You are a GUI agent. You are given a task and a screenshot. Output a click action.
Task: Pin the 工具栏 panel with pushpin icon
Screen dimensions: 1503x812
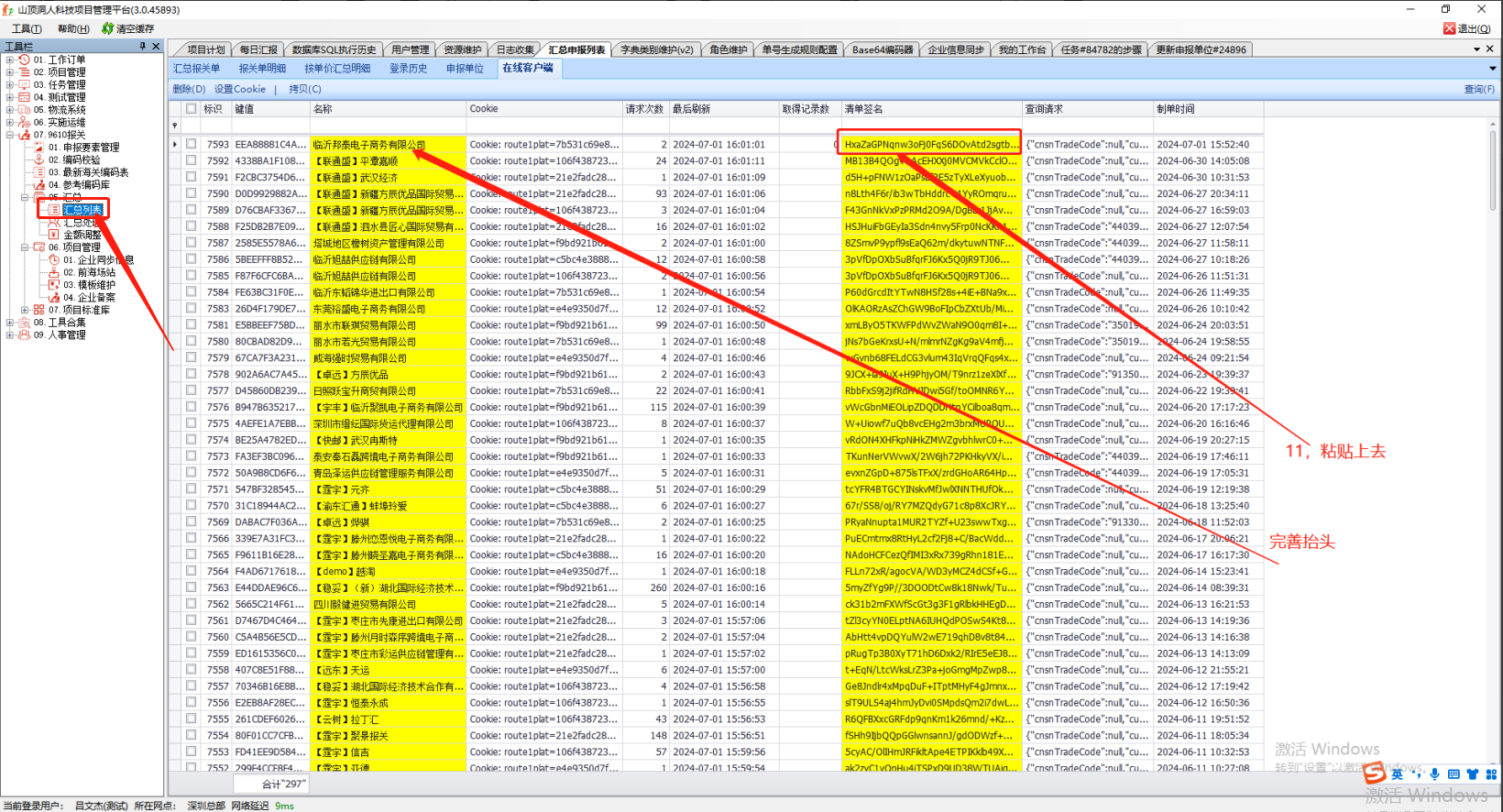point(142,46)
